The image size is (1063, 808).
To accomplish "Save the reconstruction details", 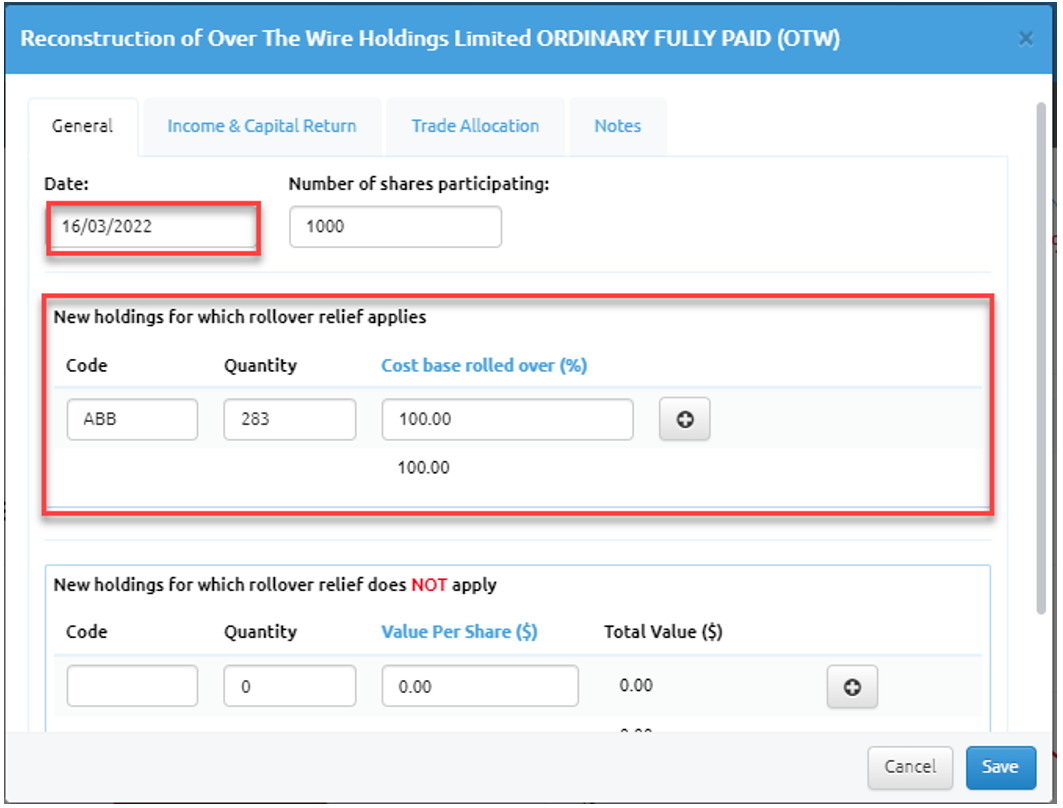I will [x=999, y=767].
